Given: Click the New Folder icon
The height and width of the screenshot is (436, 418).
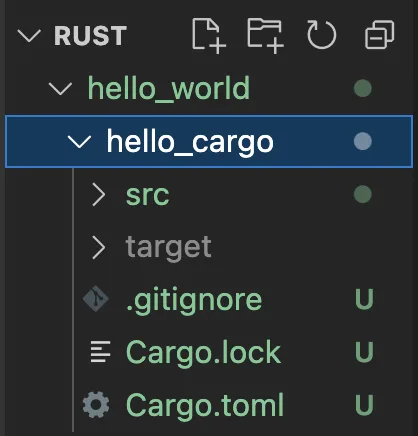Looking at the screenshot, I should (x=265, y=36).
